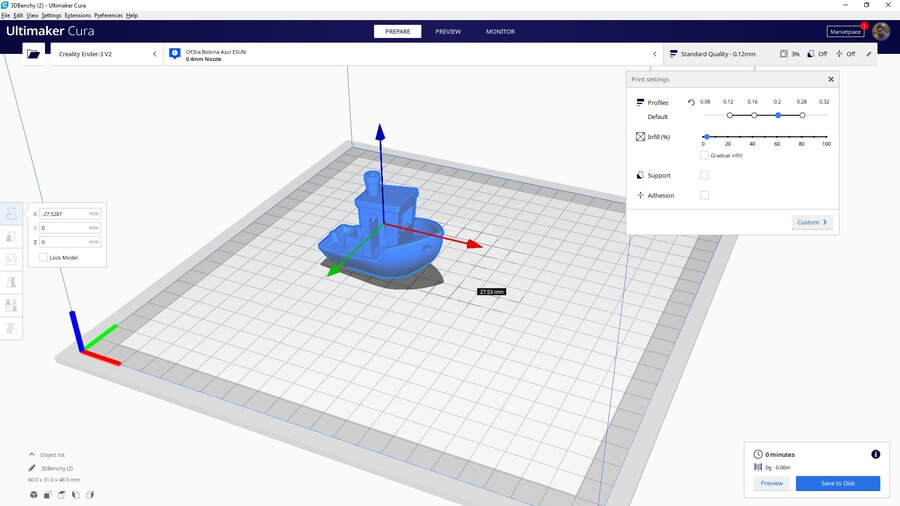Click the Infill percentage slider handle

coord(707,137)
